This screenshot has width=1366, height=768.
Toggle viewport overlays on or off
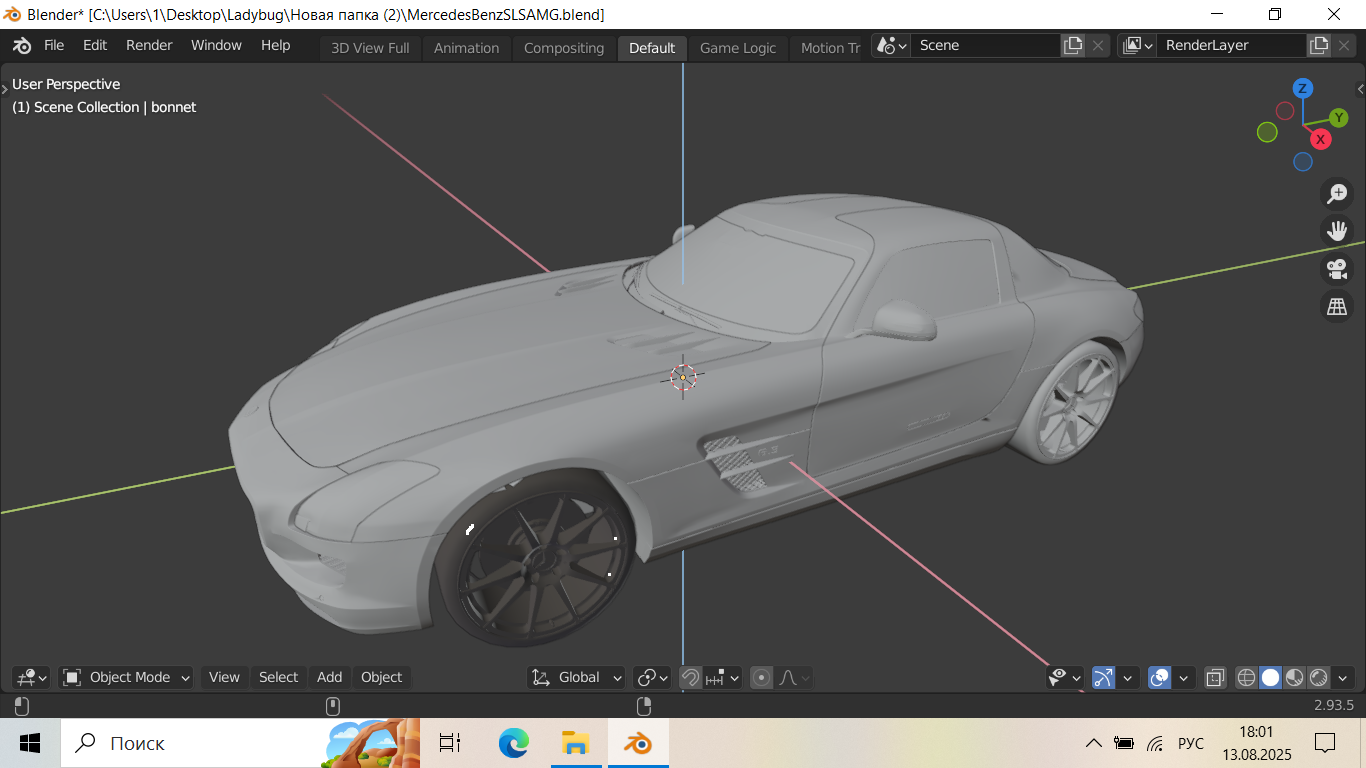coord(1160,677)
